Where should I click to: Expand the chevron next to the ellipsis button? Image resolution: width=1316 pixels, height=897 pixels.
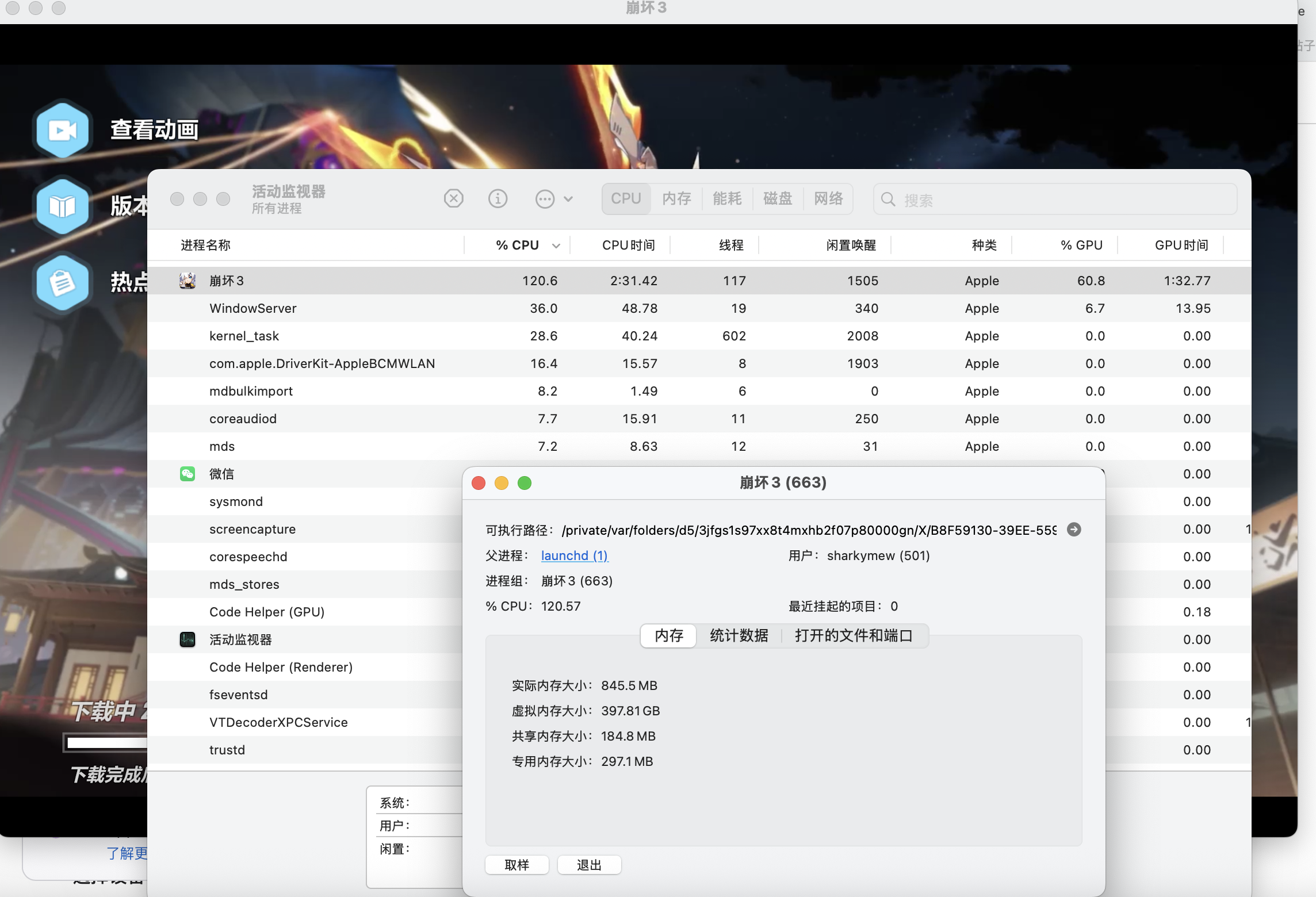[568, 199]
